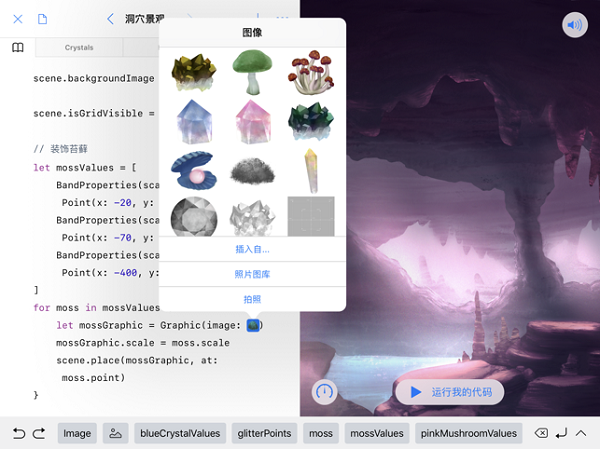Choose the yellow crystal cluster image
This screenshot has width=600, height=449.
(x=194, y=72)
